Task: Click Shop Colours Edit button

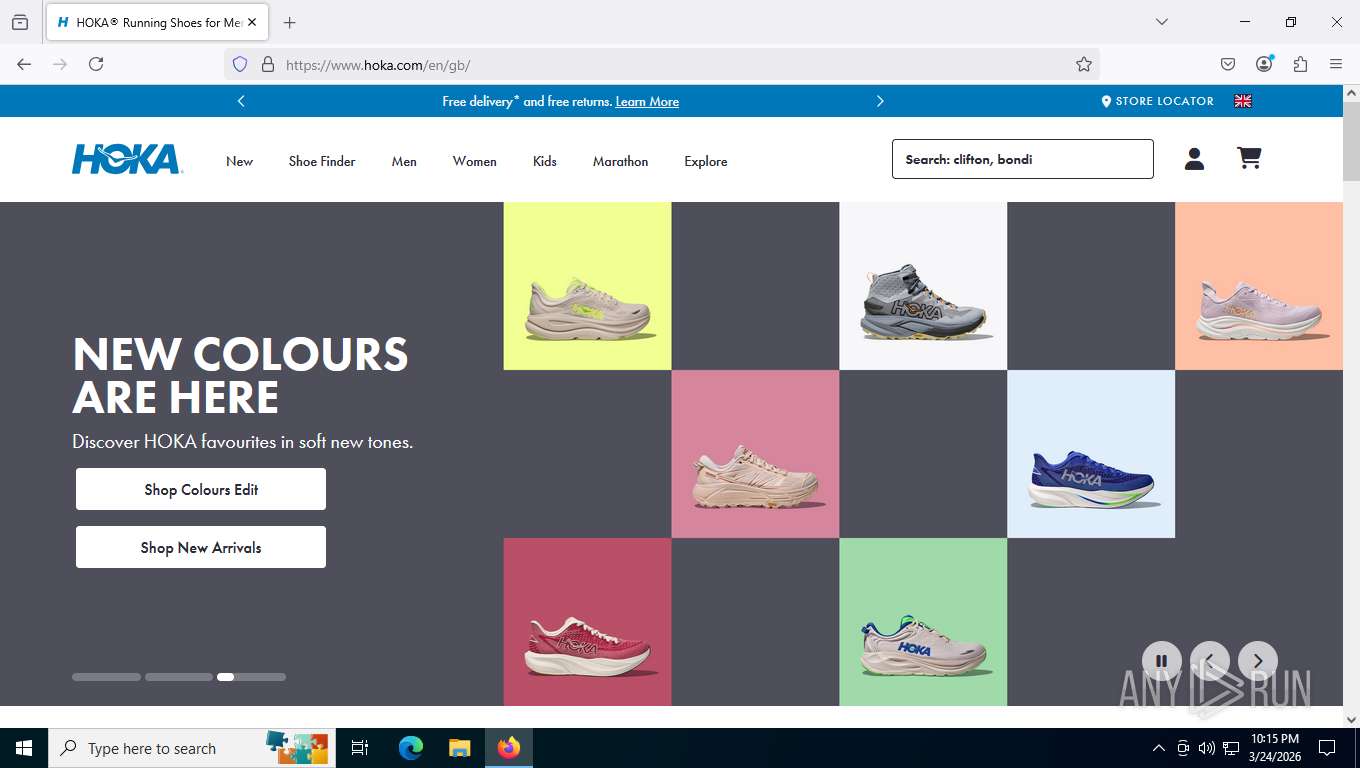Action: pyautogui.click(x=201, y=489)
